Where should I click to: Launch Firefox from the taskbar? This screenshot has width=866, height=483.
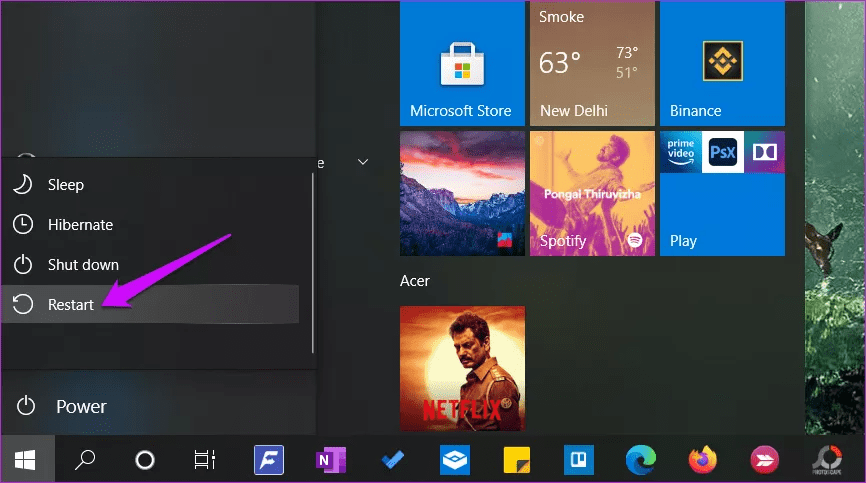(x=703, y=459)
